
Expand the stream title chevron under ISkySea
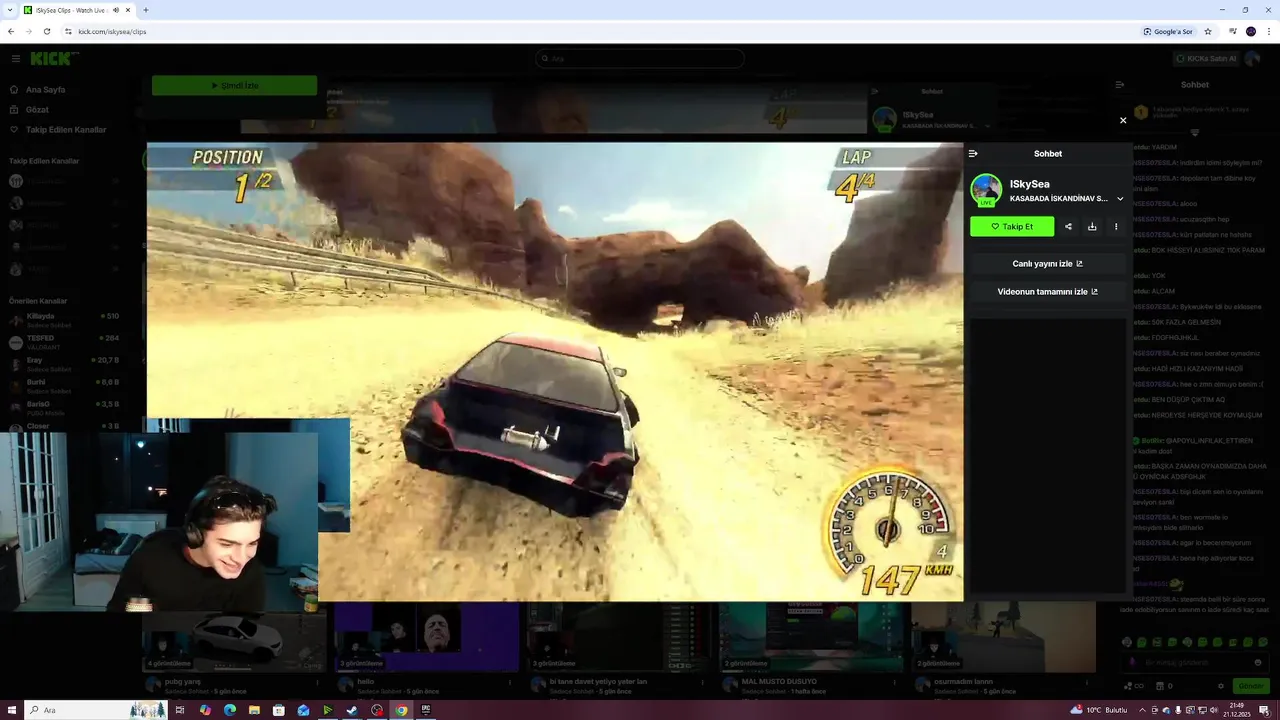pyautogui.click(x=1120, y=199)
